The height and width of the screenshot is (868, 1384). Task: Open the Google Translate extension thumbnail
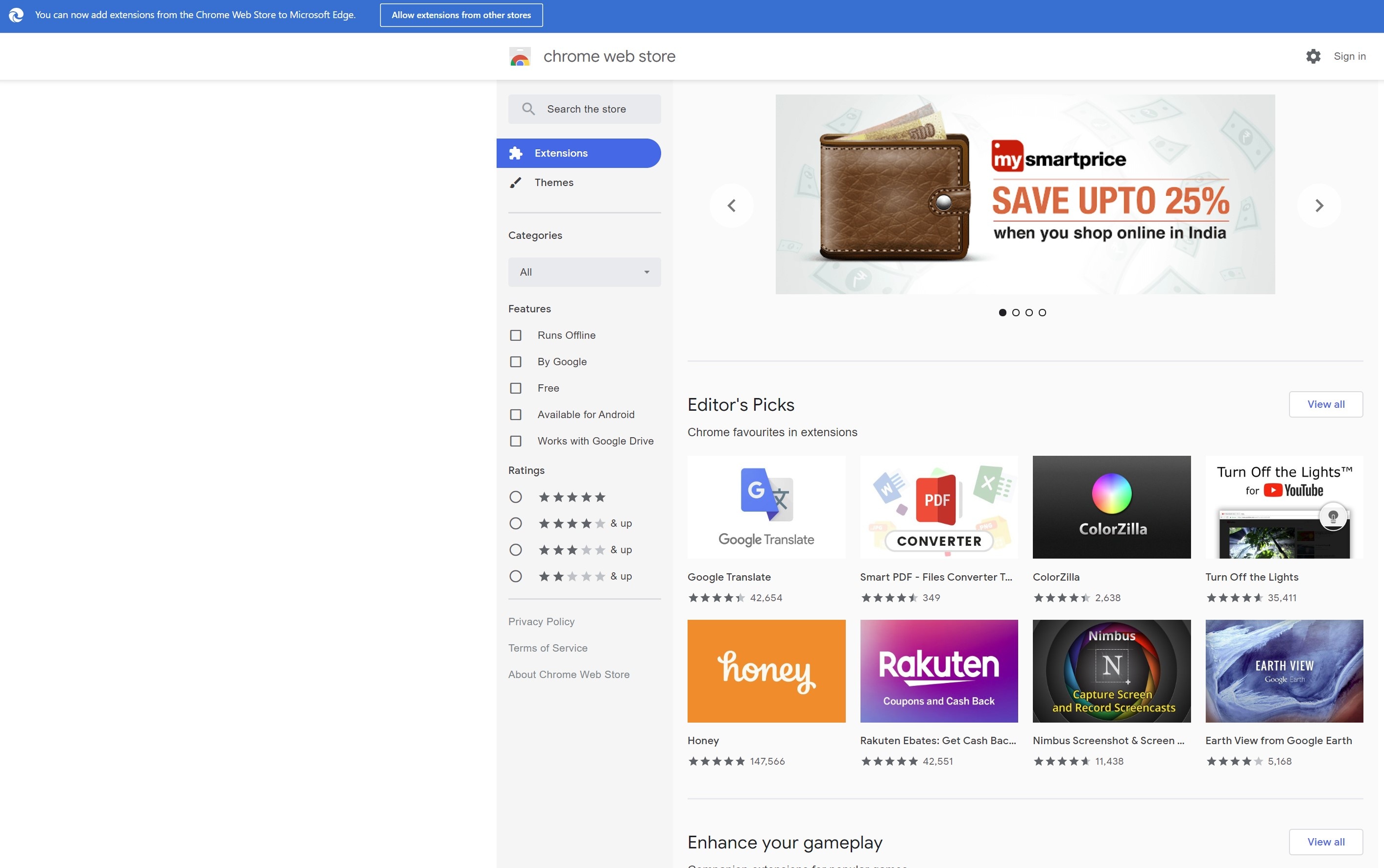[x=766, y=506]
